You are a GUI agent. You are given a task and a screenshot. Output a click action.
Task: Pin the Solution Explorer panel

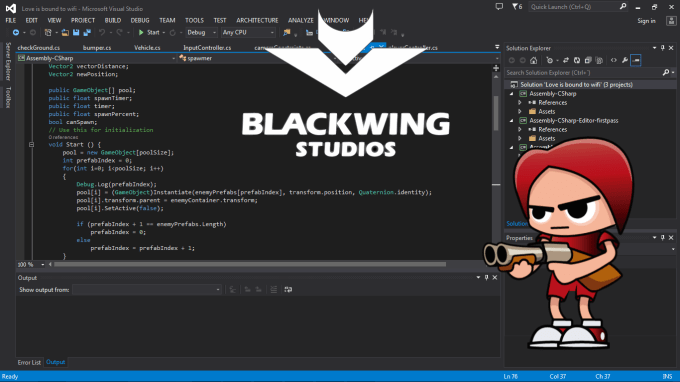663,48
